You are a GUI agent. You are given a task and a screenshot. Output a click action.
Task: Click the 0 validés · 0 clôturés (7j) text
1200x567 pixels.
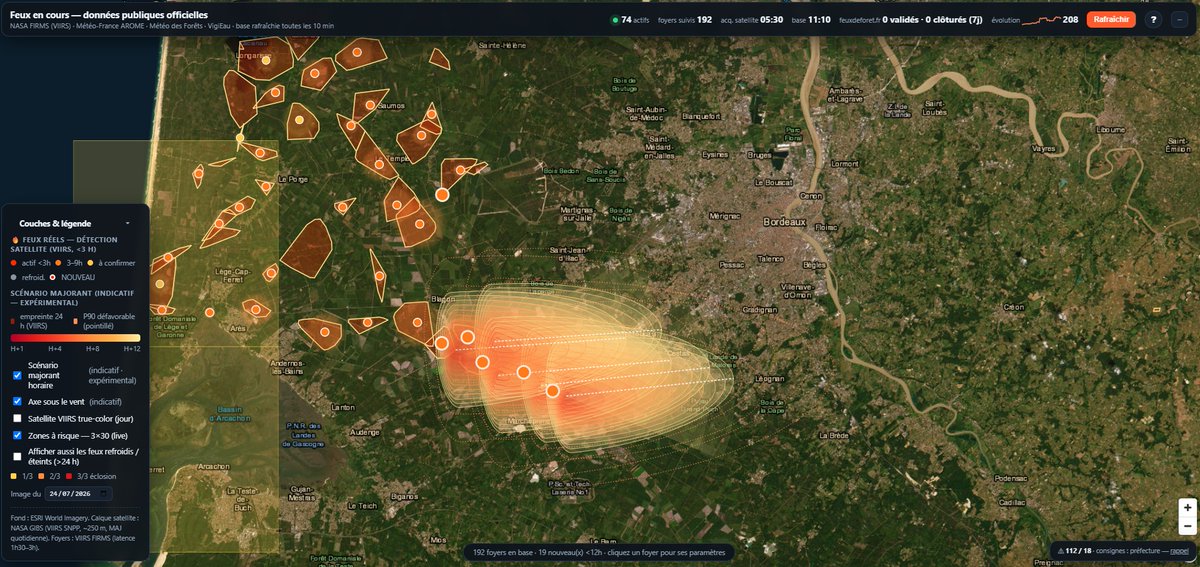pos(932,20)
